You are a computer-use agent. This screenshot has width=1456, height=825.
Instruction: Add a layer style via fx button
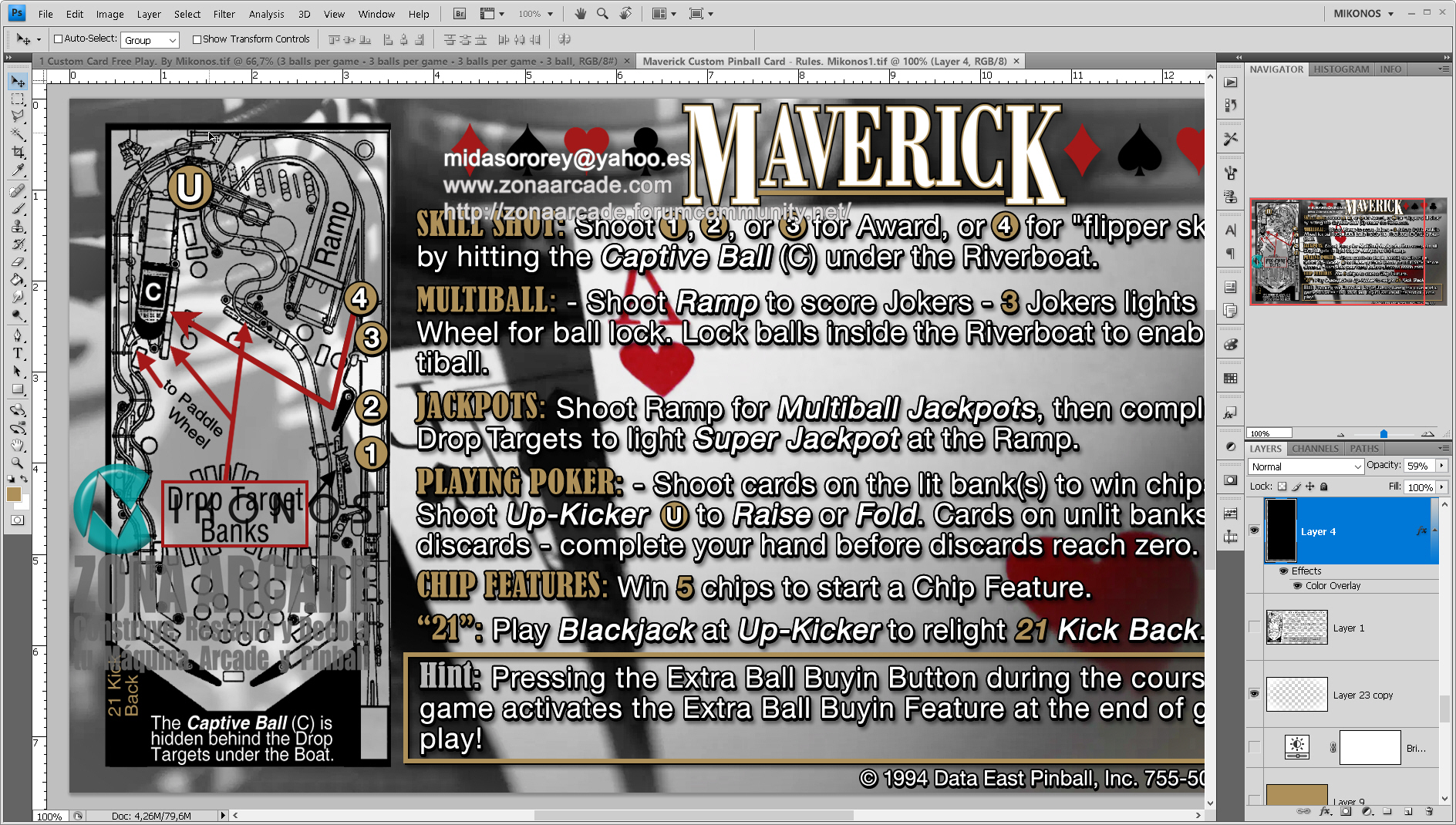1326,811
